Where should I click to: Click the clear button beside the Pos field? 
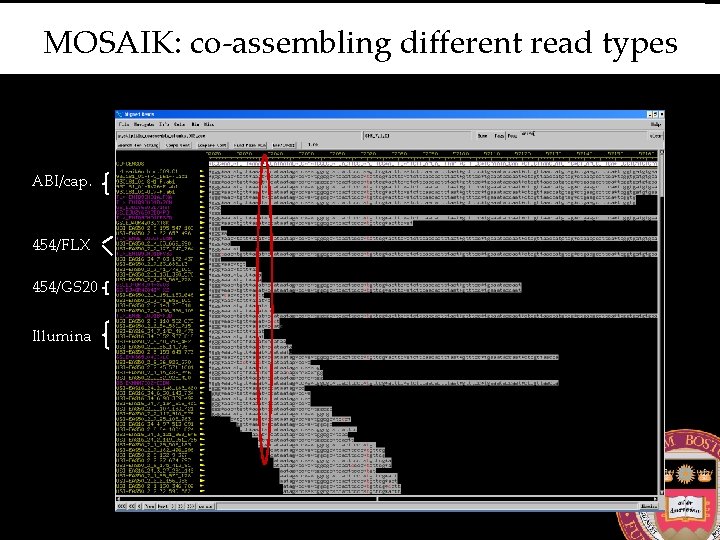pos(656,136)
